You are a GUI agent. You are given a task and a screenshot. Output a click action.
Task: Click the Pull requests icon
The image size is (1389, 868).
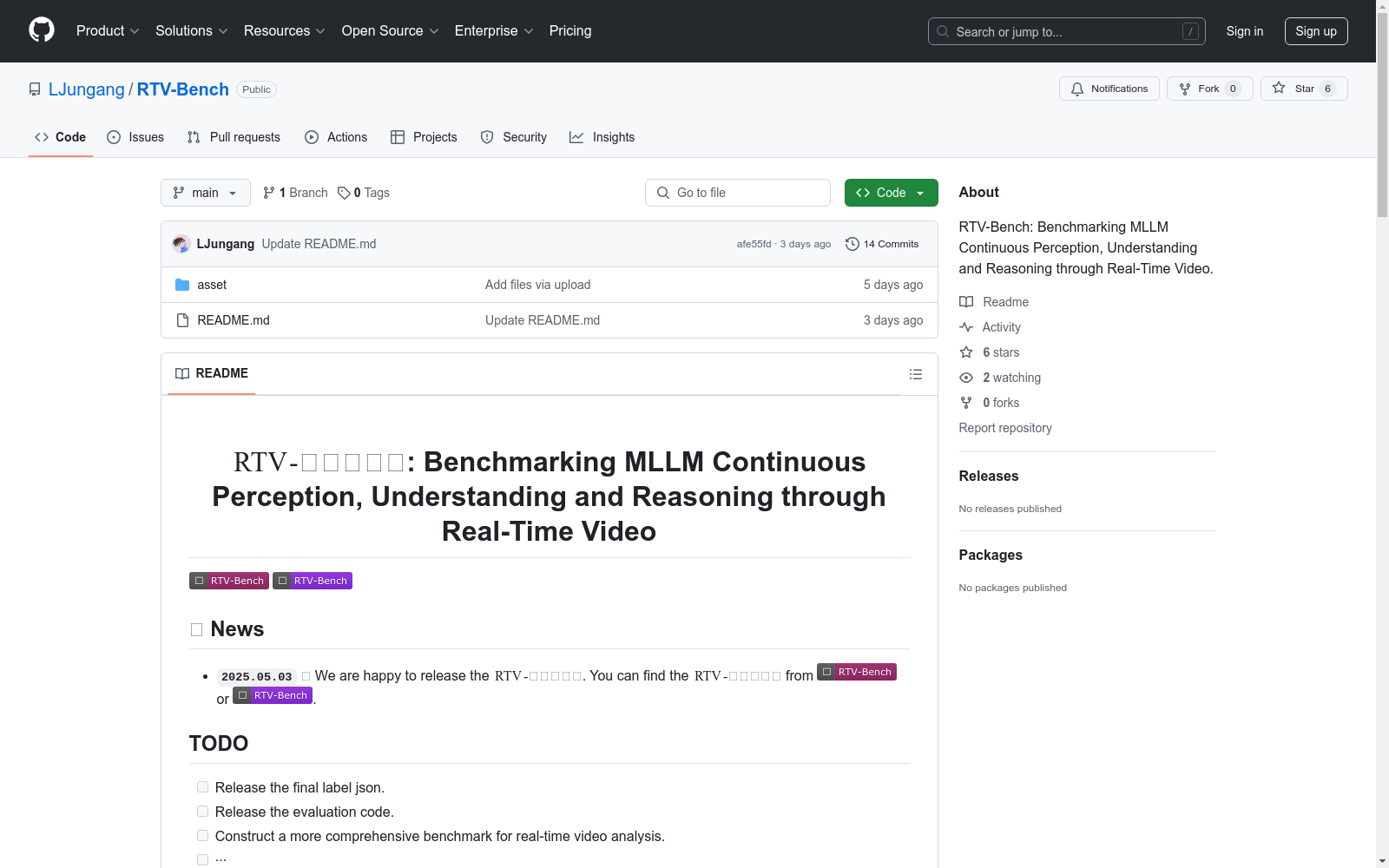point(194,137)
